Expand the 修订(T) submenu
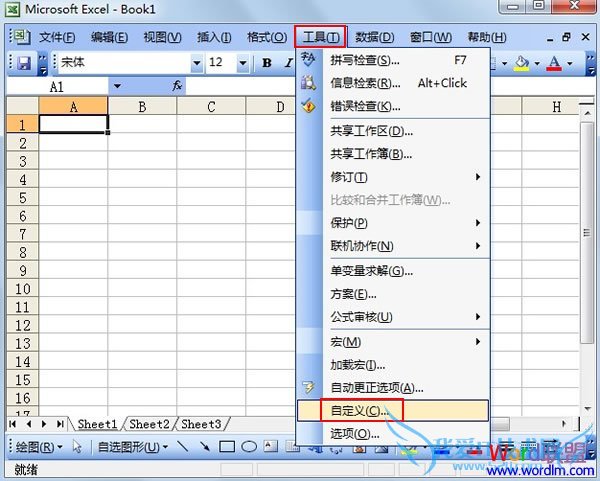This screenshot has height=481, width=600. pos(393,177)
